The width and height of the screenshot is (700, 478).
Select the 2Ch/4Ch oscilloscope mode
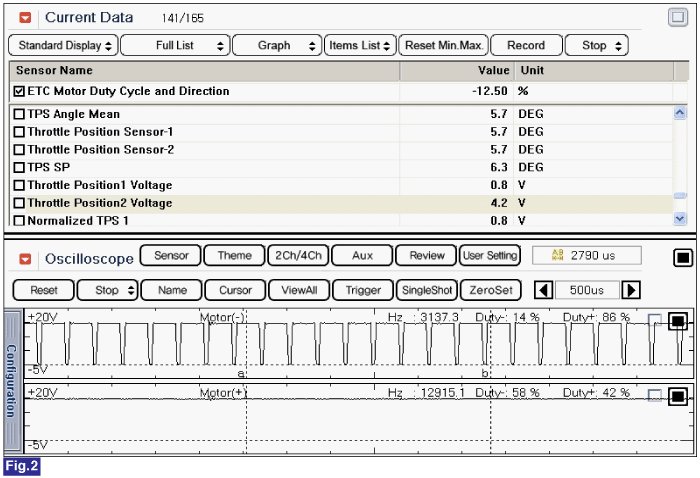tap(298, 255)
